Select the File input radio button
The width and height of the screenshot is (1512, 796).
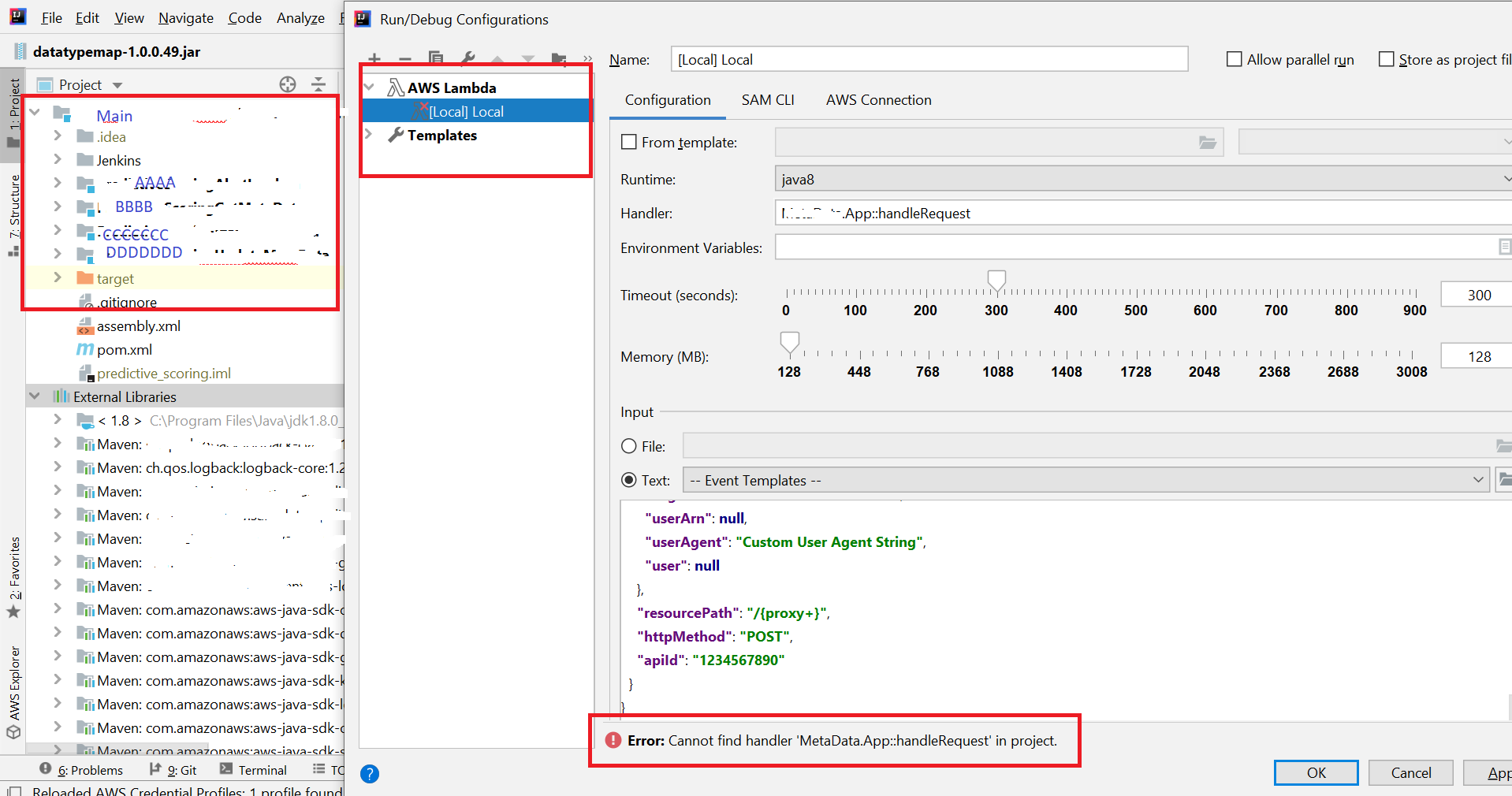[629, 446]
